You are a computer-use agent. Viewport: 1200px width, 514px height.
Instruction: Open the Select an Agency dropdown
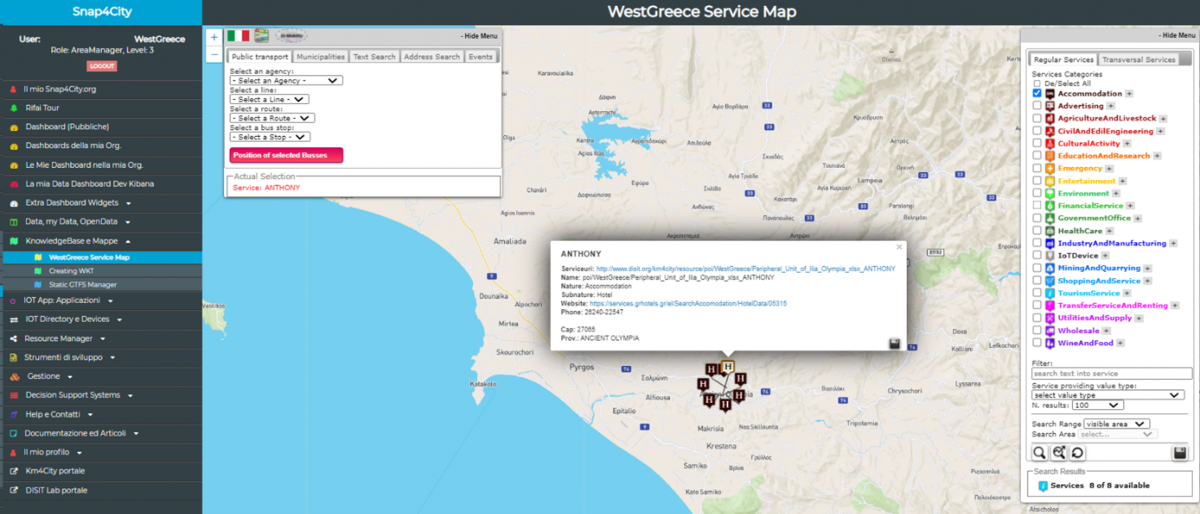pos(286,80)
